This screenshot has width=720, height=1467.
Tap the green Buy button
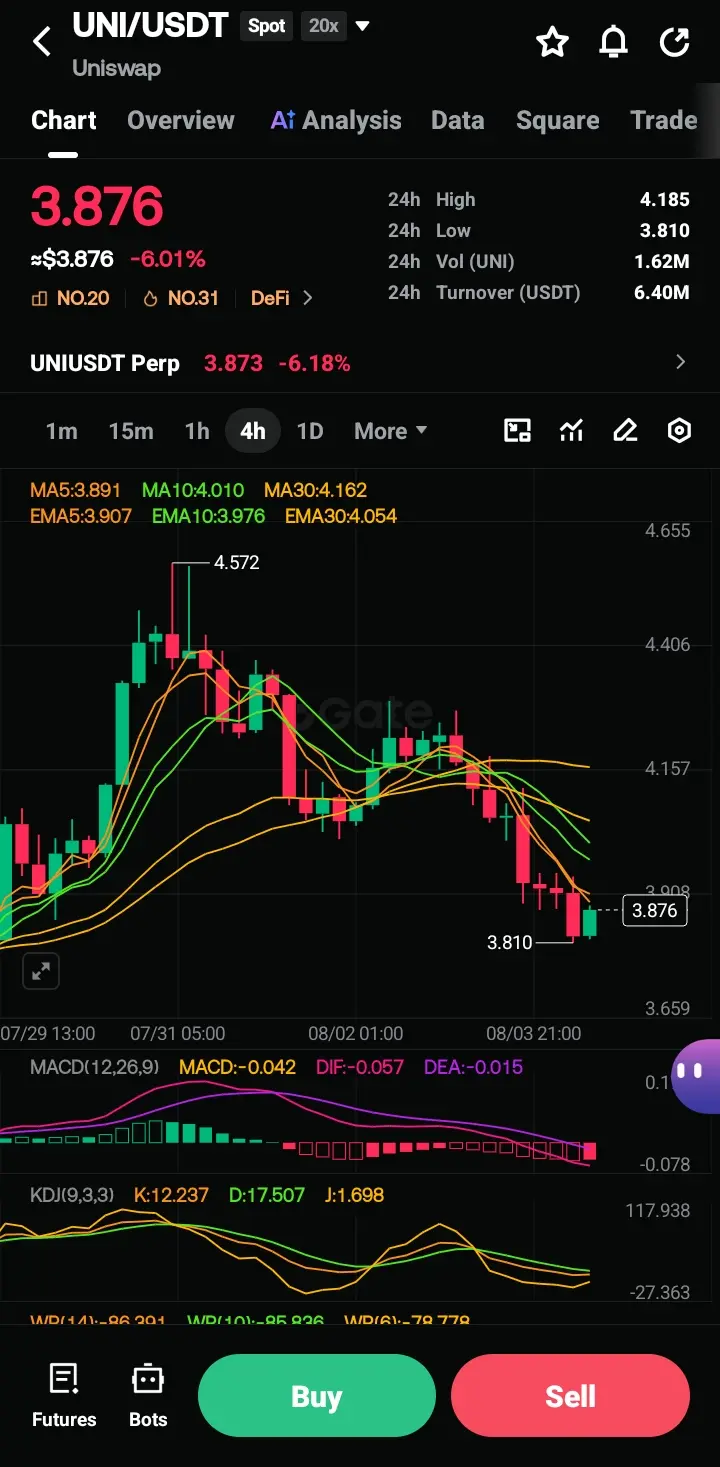pos(317,1396)
